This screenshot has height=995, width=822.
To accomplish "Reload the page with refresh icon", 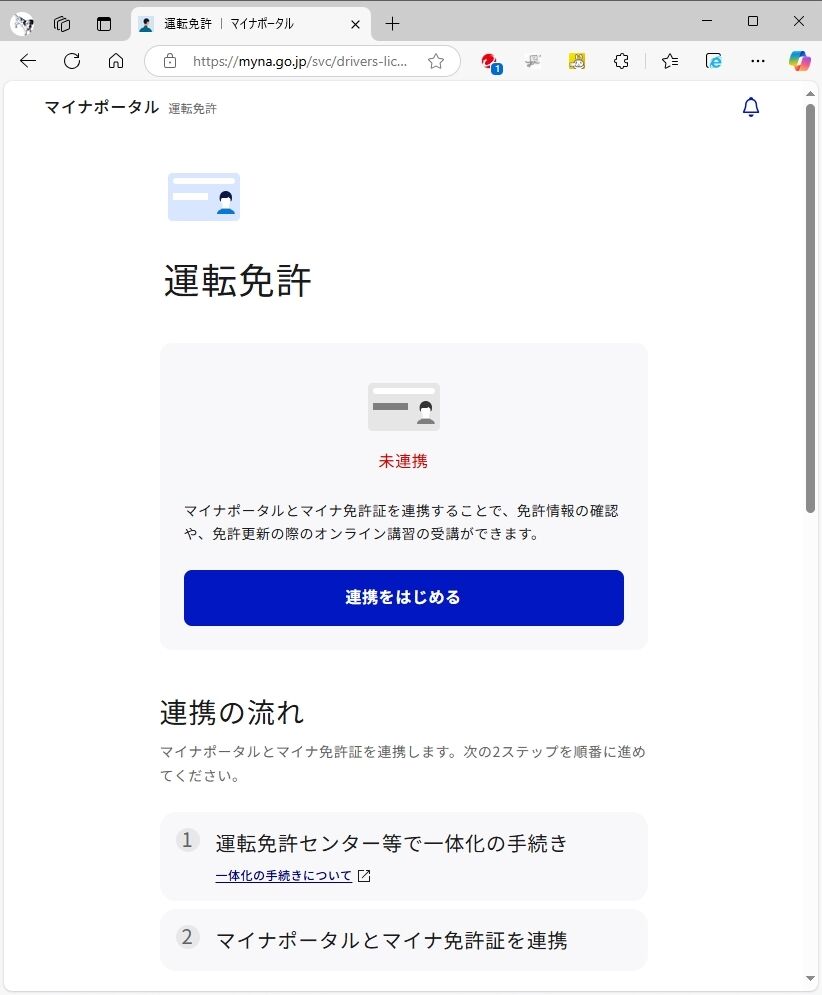I will click(72, 61).
